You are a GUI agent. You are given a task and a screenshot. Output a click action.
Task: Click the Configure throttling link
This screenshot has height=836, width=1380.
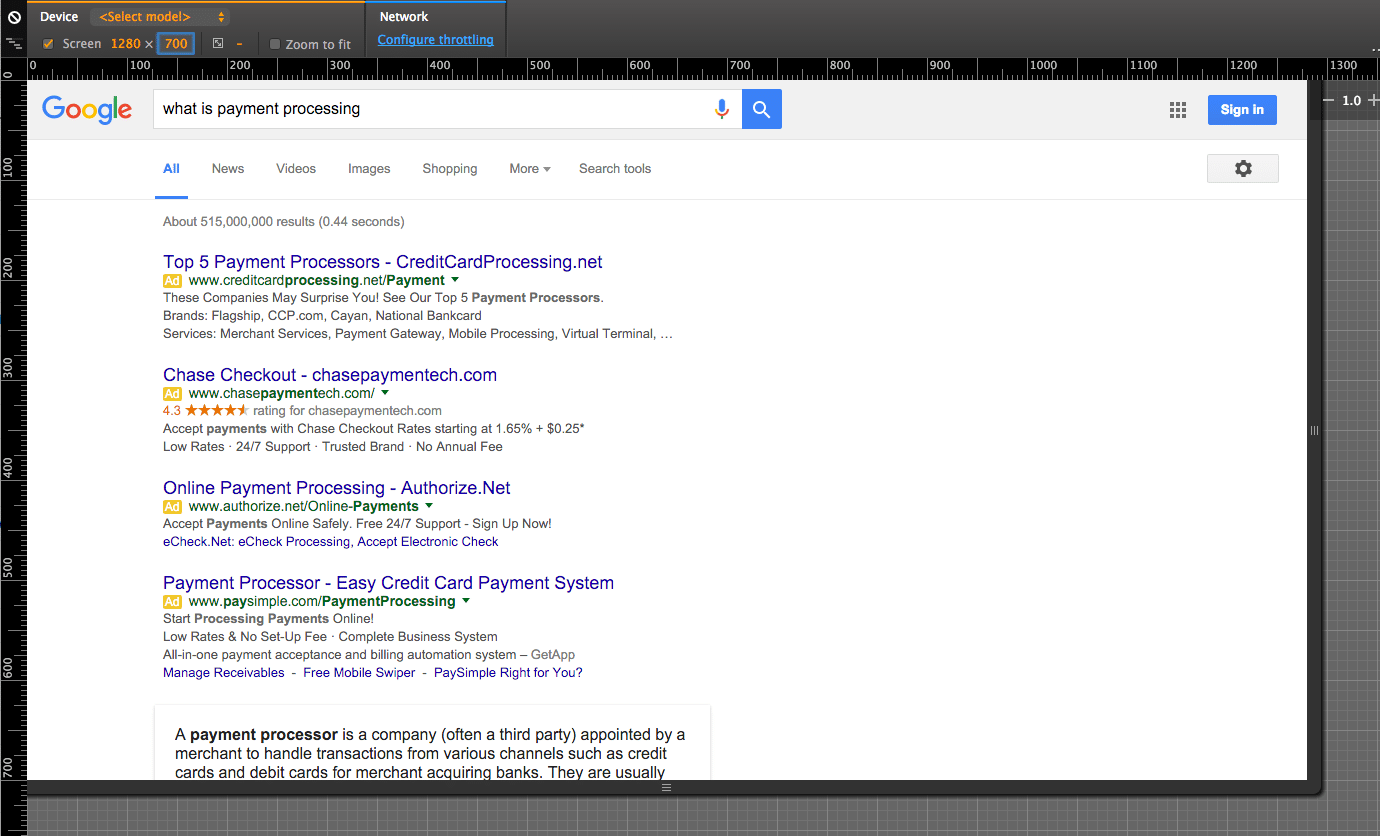pos(436,40)
